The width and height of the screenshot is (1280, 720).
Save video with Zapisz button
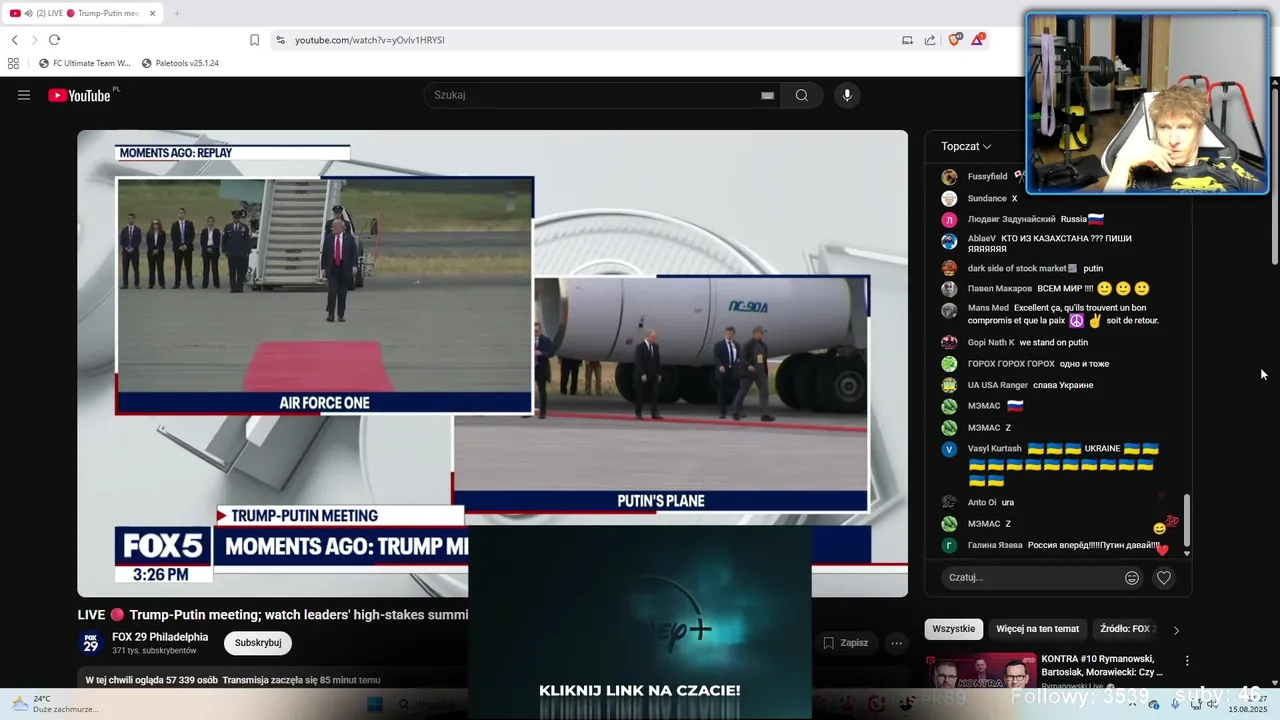846,643
